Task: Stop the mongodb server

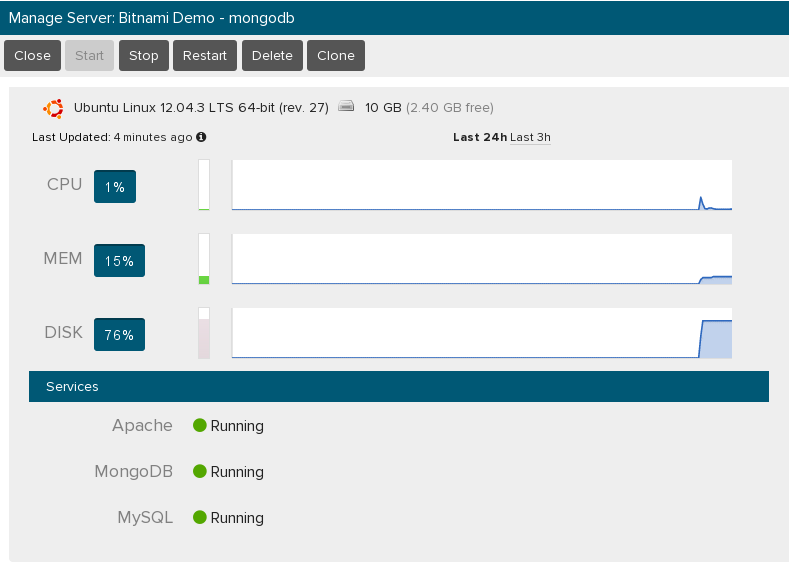Action: pyautogui.click(x=144, y=55)
